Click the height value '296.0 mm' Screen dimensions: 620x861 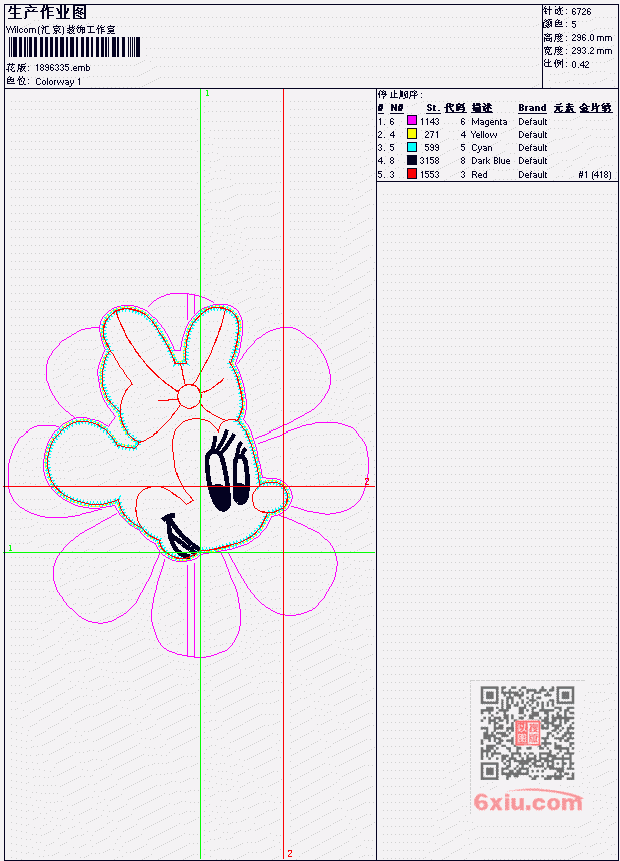tap(591, 38)
